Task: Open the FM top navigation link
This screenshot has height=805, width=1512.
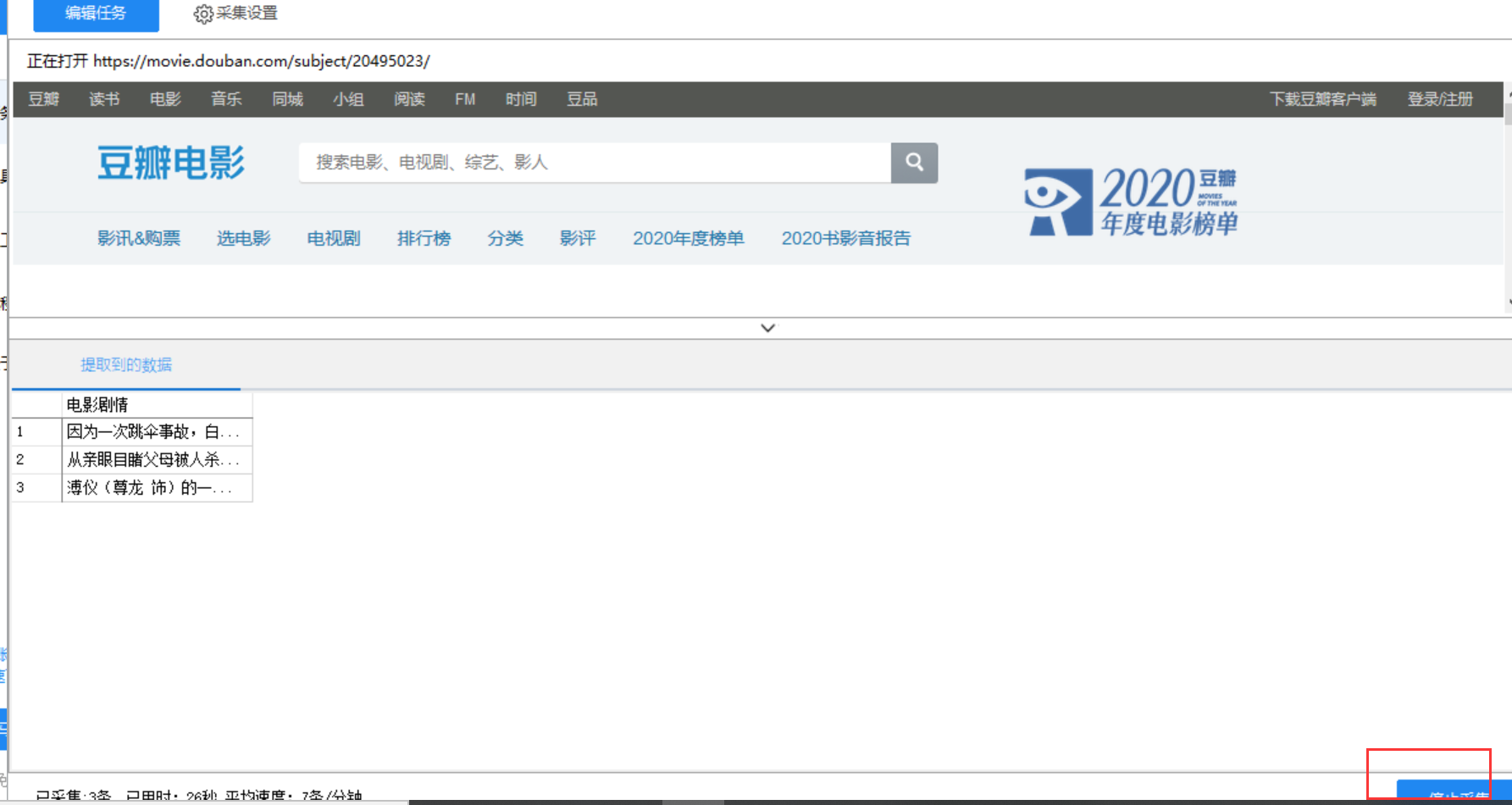Action: click(x=465, y=99)
